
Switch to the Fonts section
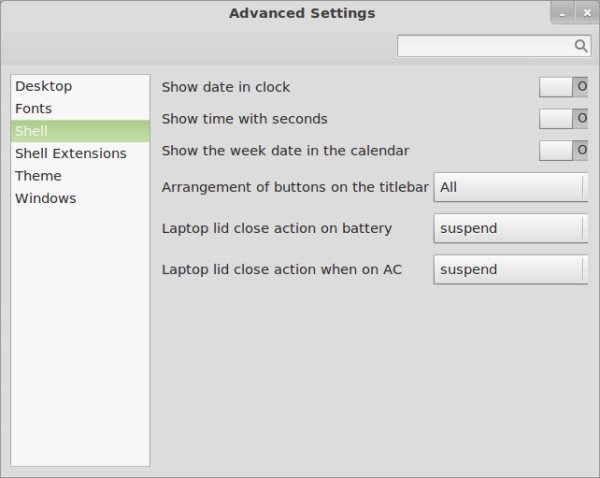34,109
